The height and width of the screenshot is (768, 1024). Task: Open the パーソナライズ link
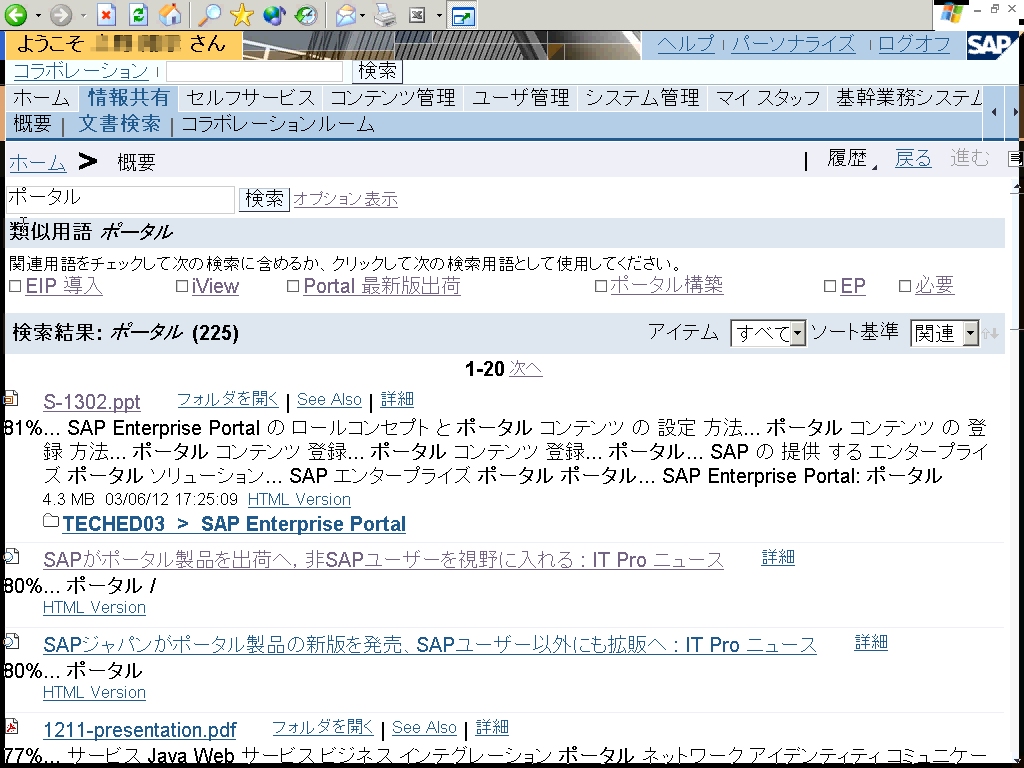coord(793,44)
